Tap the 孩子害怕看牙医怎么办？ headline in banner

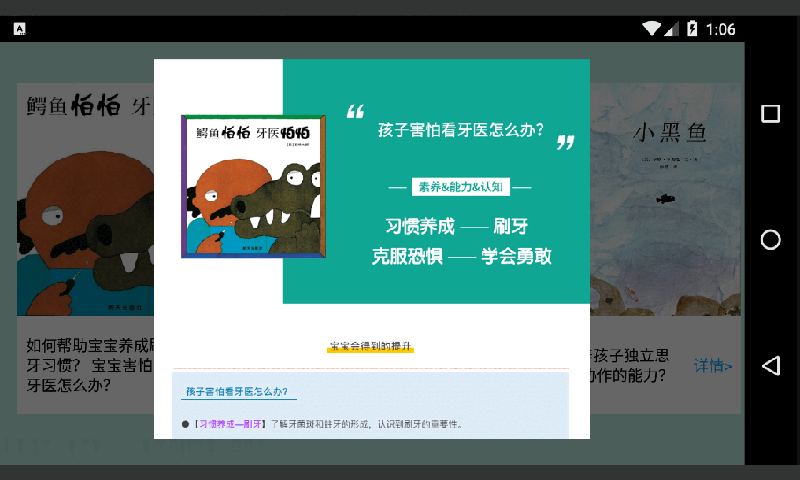tap(461, 130)
